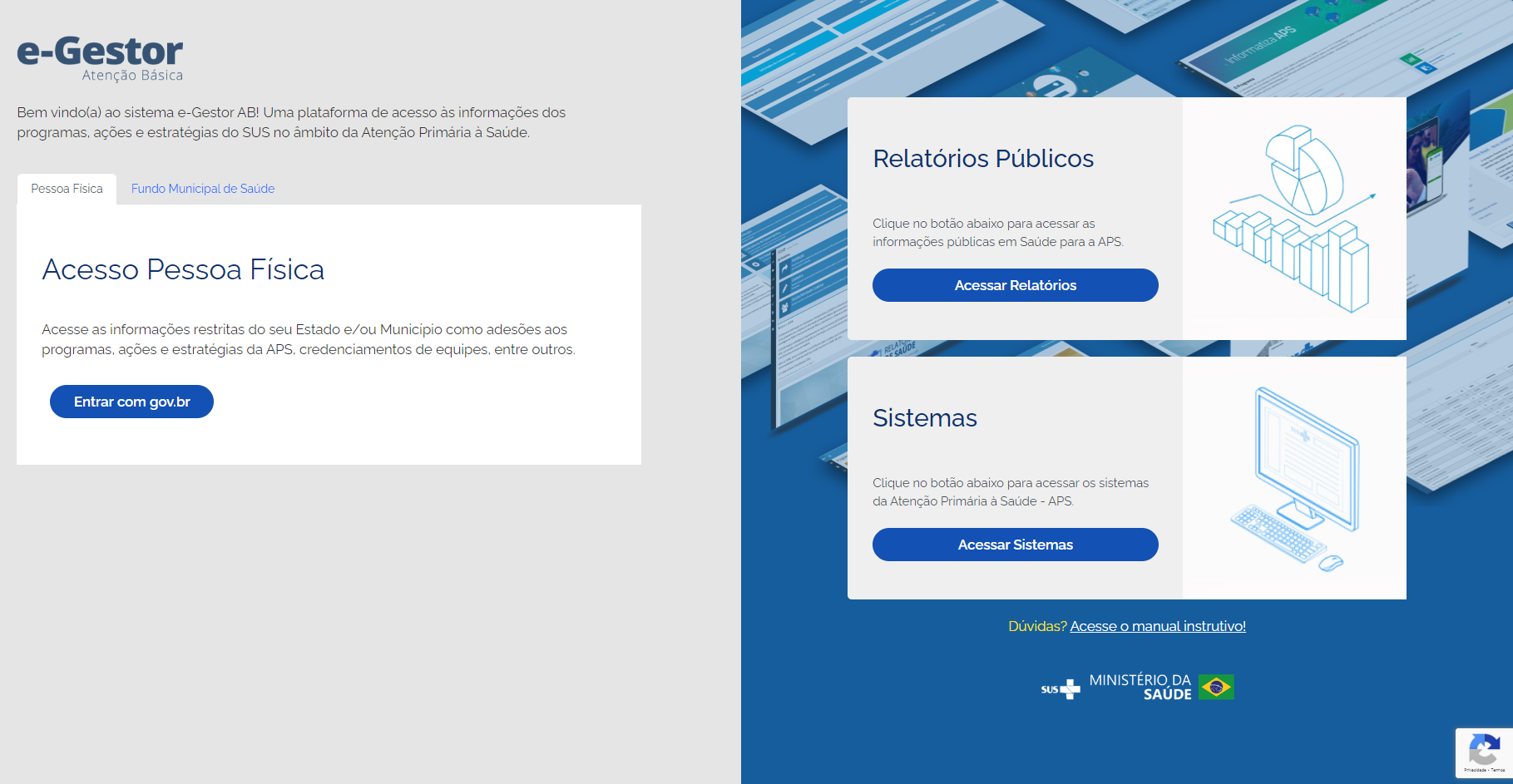The image size is (1513, 784).
Task: Switch to the Fundo Municipal de Saúde tab
Action: coord(202,189)
